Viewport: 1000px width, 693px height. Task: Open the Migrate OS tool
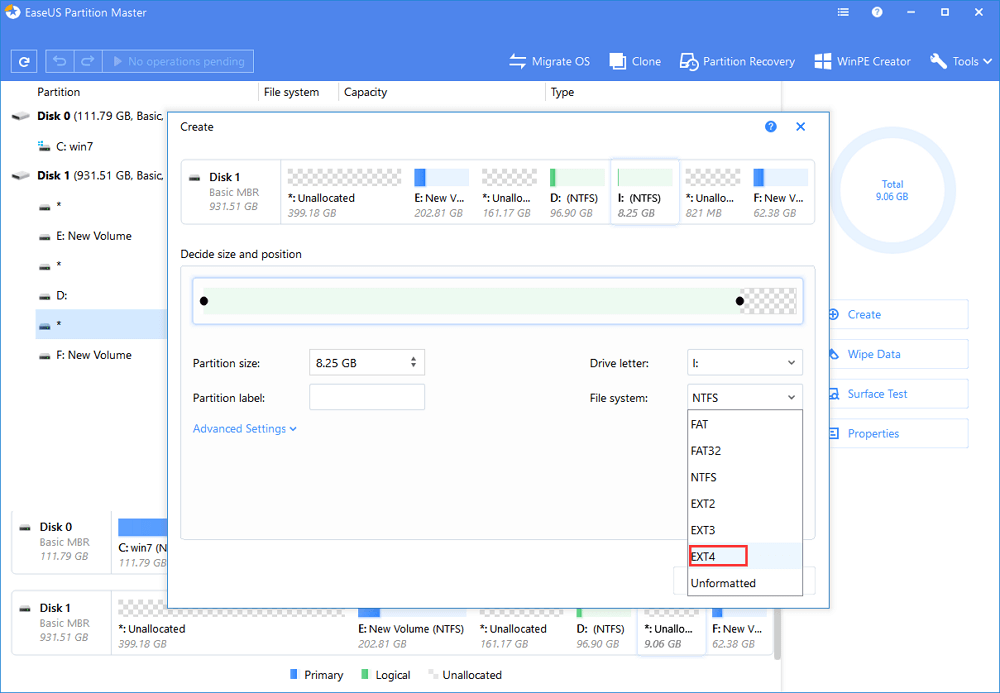pyautogui.click(x=549, y=62)
